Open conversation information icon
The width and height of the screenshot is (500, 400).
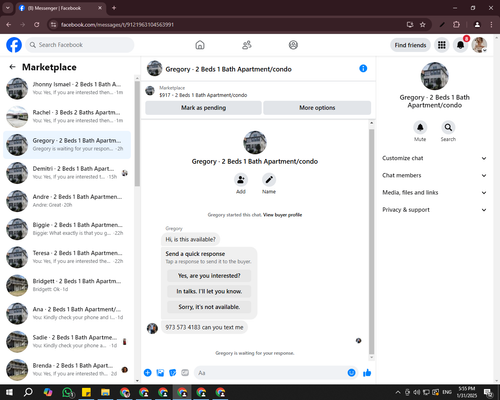[x=363, y=68]
